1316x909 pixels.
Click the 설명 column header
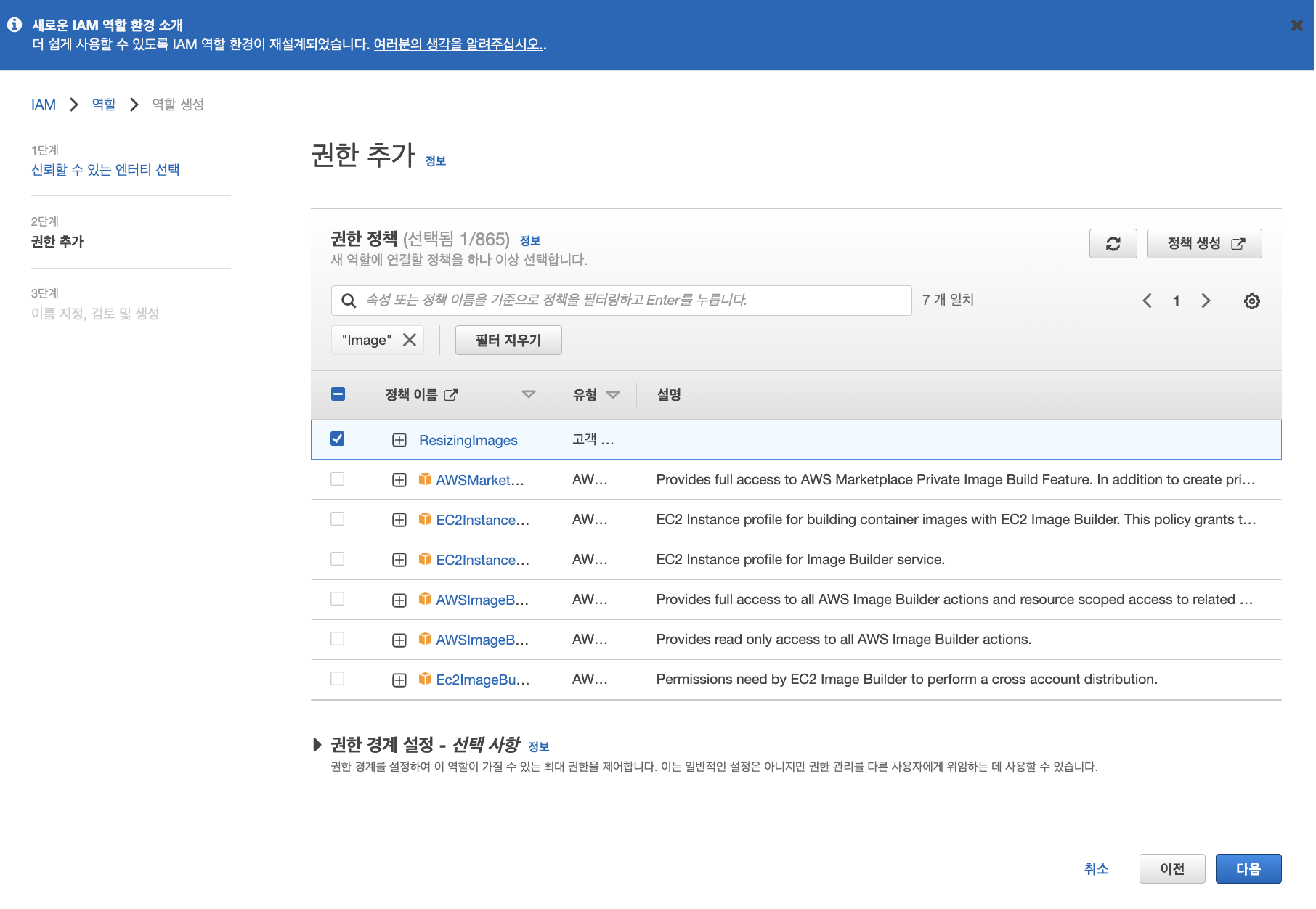coord(669,395)
